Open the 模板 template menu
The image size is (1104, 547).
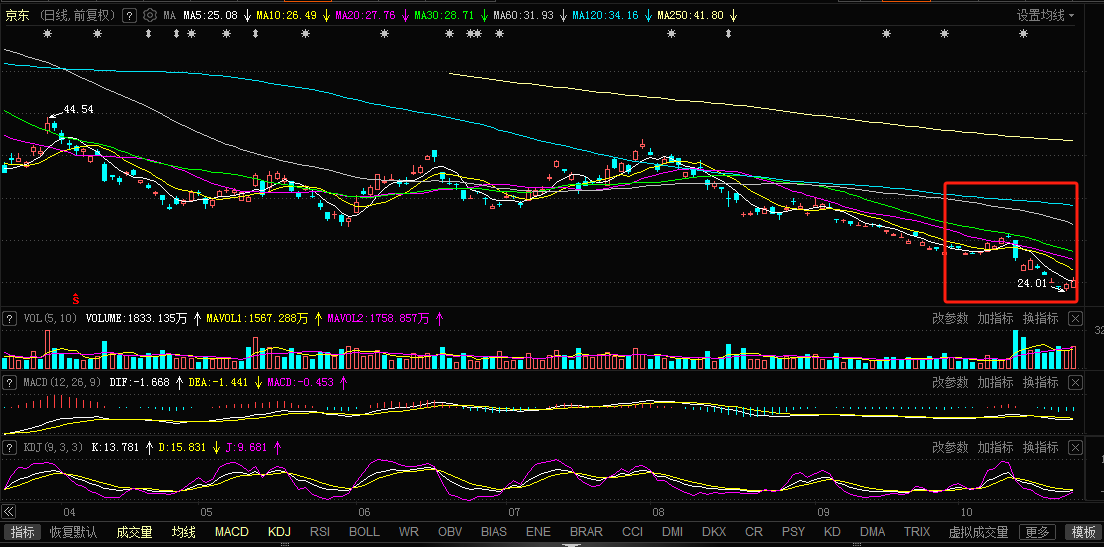(1082, 532)
